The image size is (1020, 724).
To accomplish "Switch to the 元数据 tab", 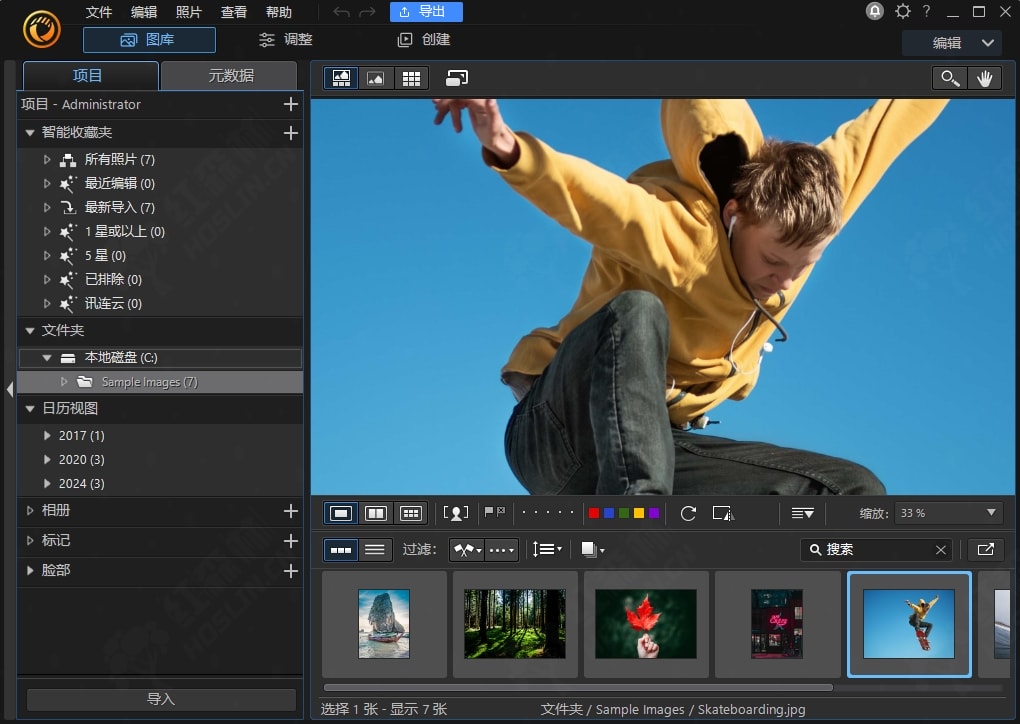I will [230, 76].
